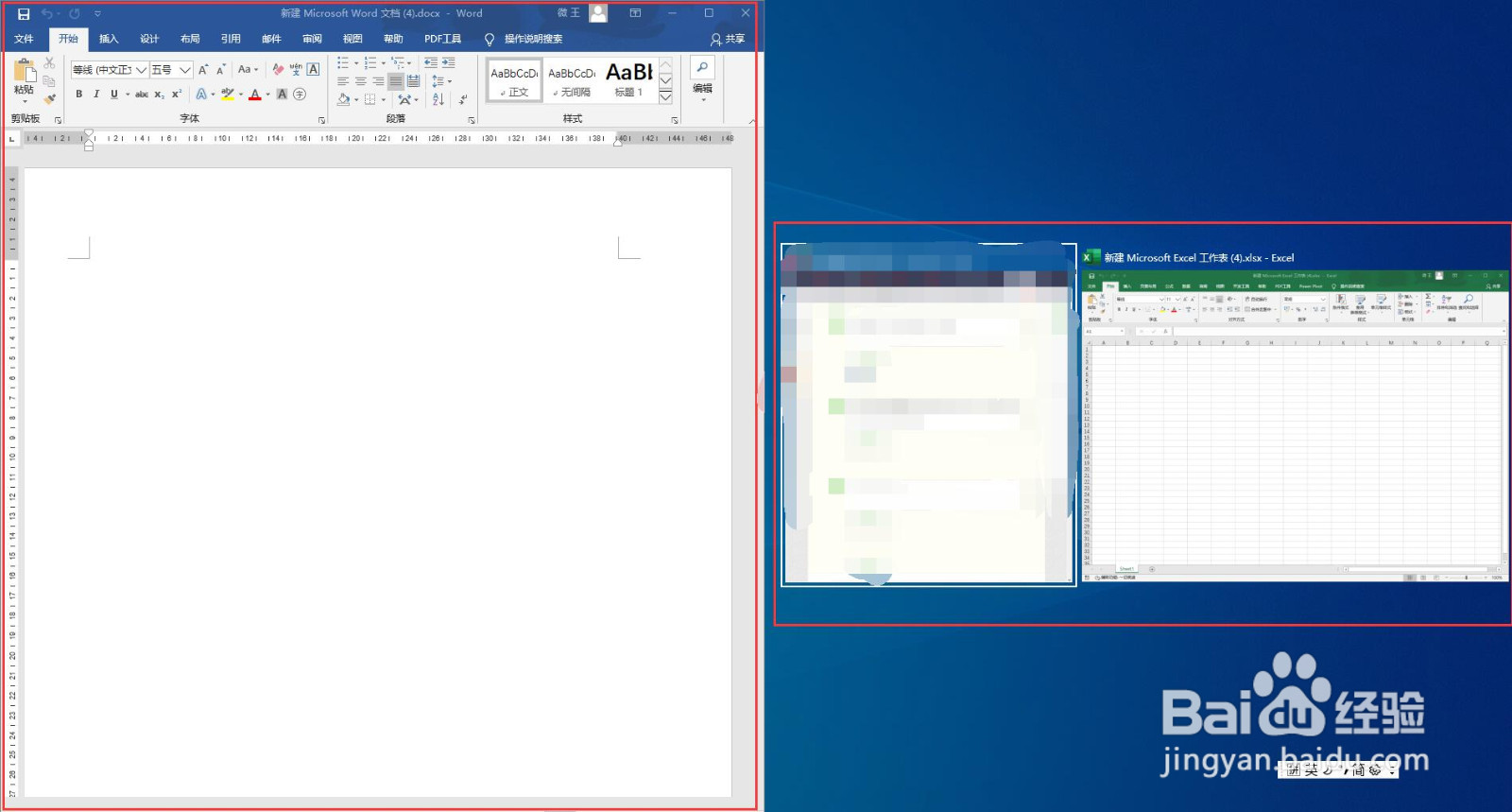Screen dimensions: 1512x812
Task: Apply the yellow text highlight color
Action: pos(228,95)
